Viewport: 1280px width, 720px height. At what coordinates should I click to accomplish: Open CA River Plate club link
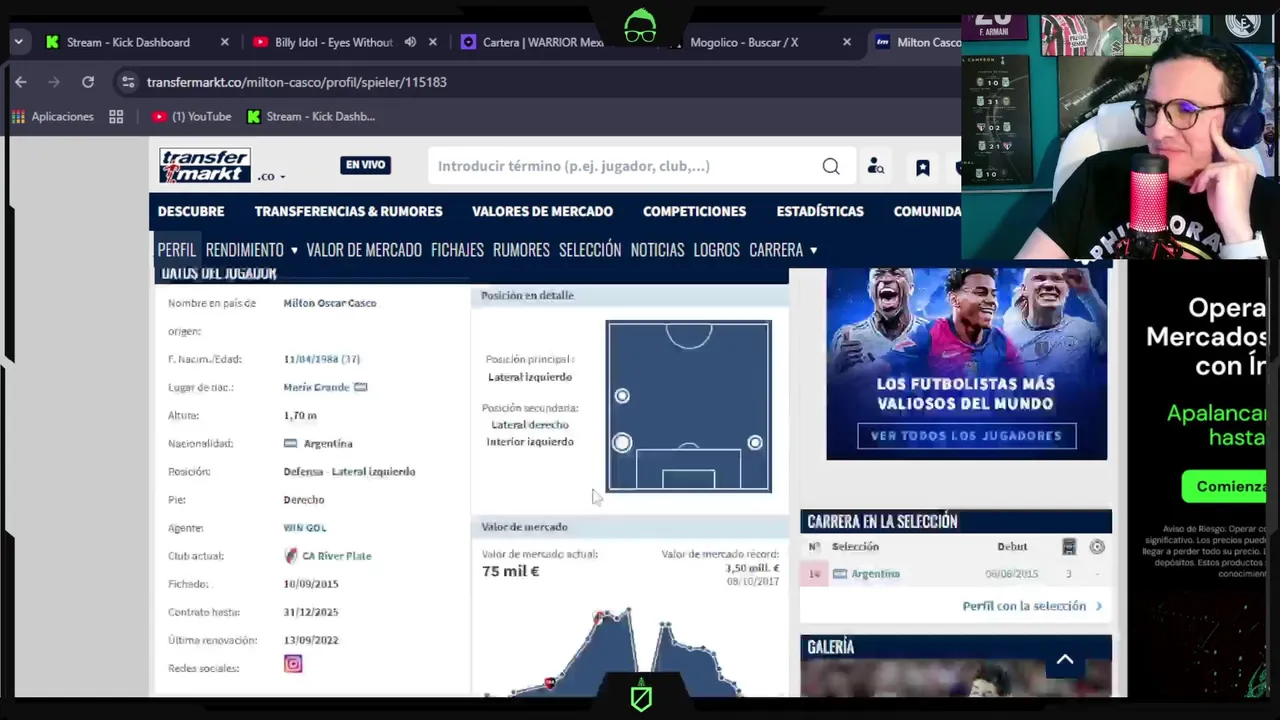click(336, 556)
